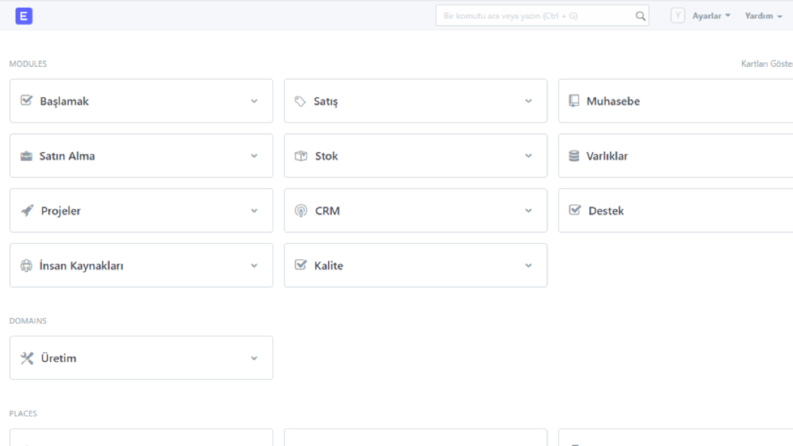Click the Üretim tools icon

(27, 358)
